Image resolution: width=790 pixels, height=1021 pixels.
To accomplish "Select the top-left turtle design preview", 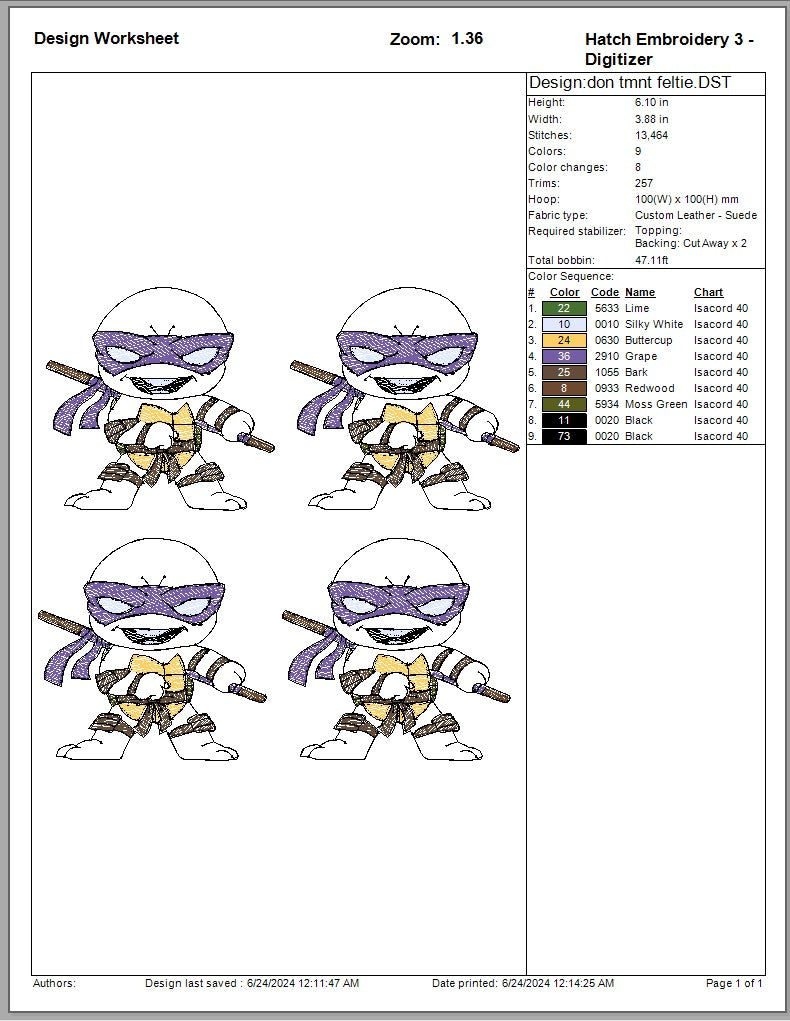I will (x=160, y=399).
